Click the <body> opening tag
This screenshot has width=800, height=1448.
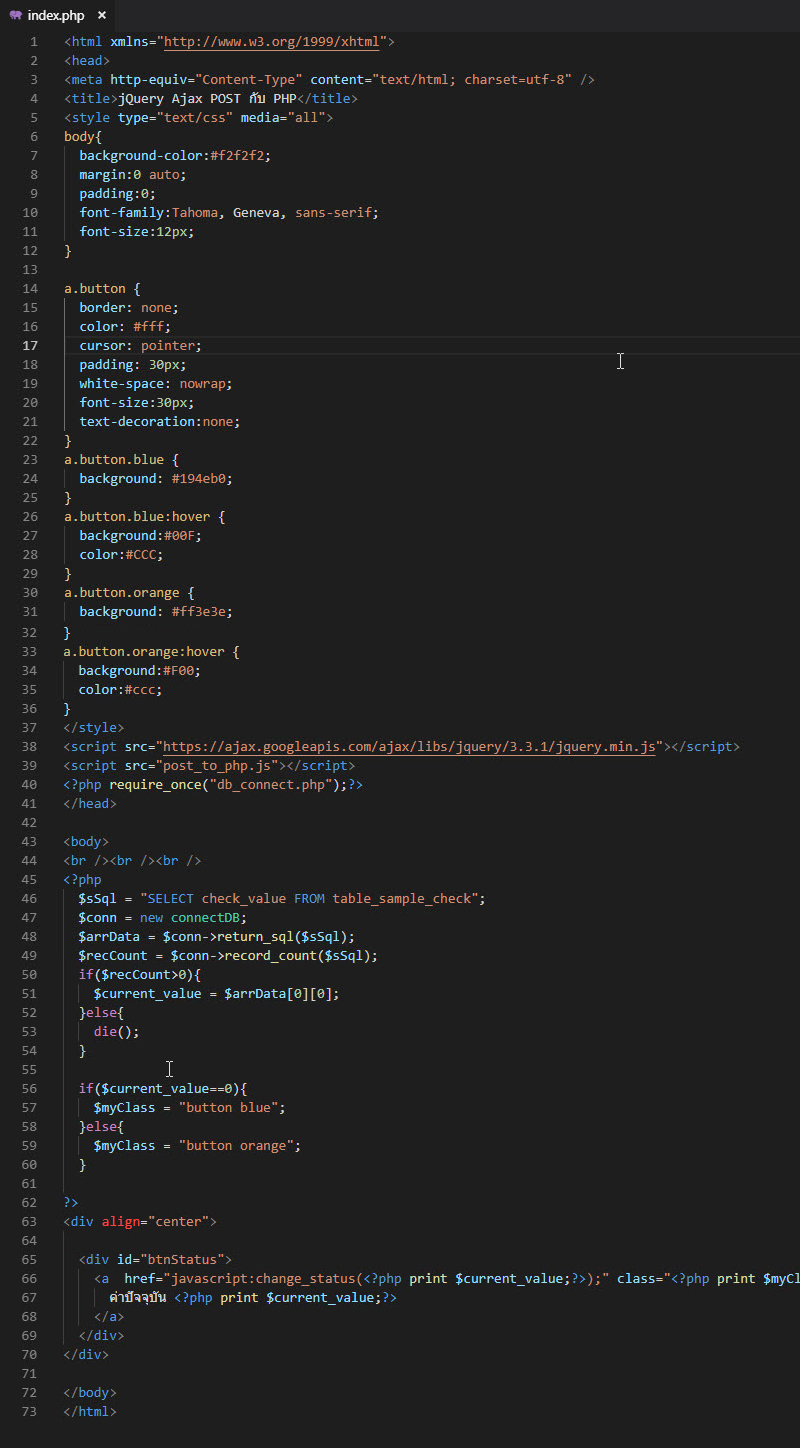pos(87,842)
